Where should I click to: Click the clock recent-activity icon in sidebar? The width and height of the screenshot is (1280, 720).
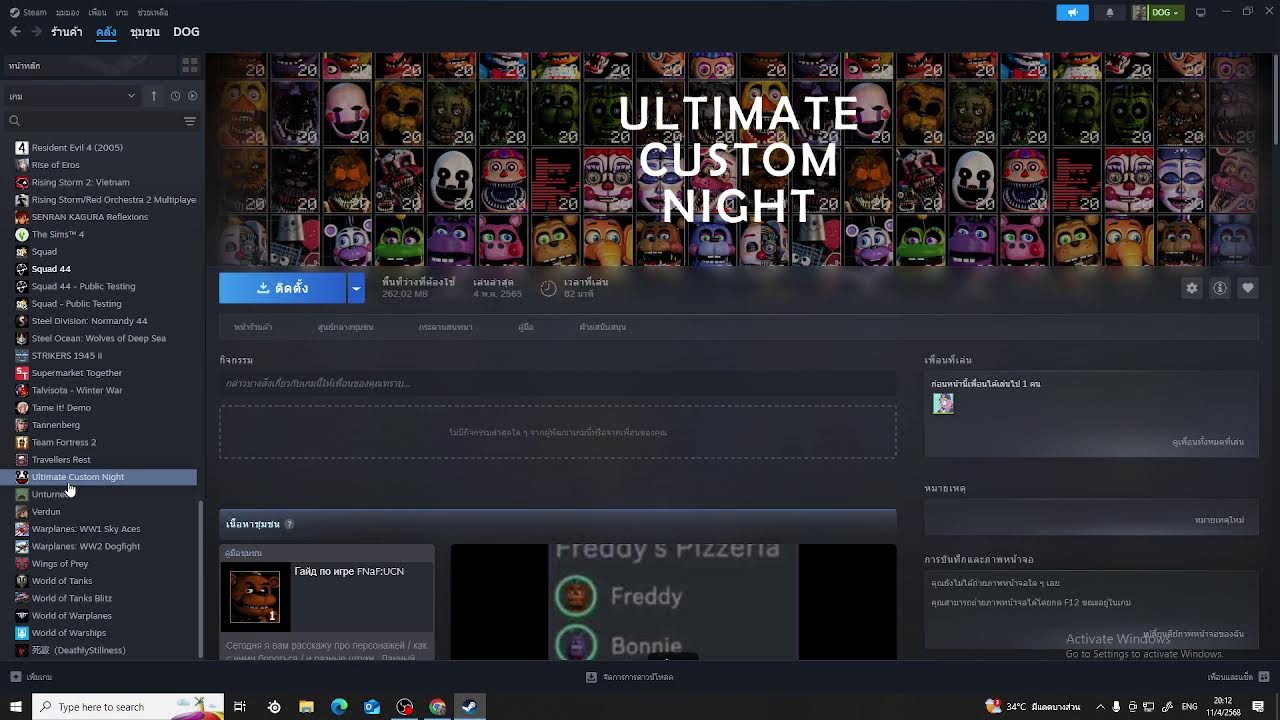[x=175, y=96]
